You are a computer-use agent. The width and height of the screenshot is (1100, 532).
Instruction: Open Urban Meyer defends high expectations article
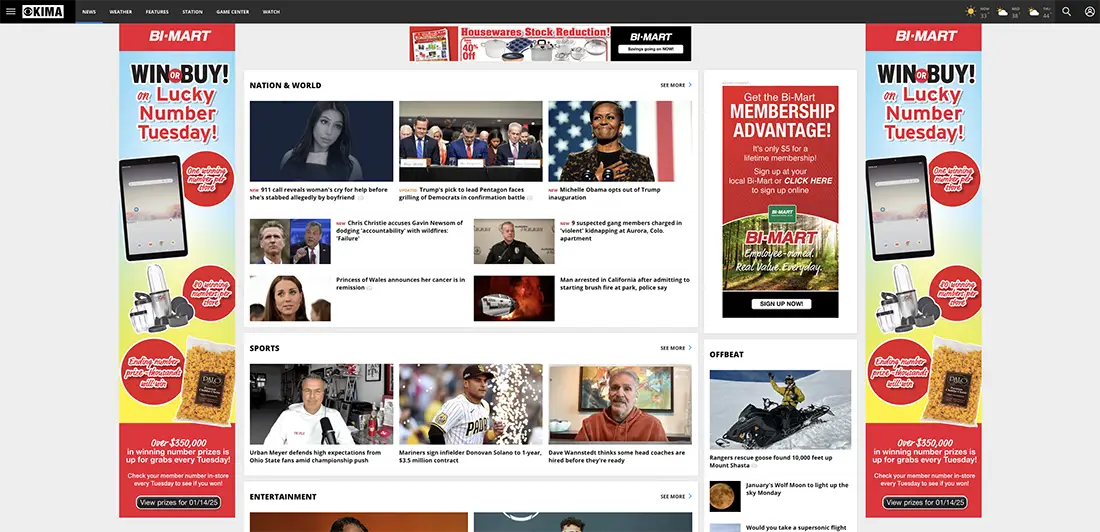pos(316,457)
